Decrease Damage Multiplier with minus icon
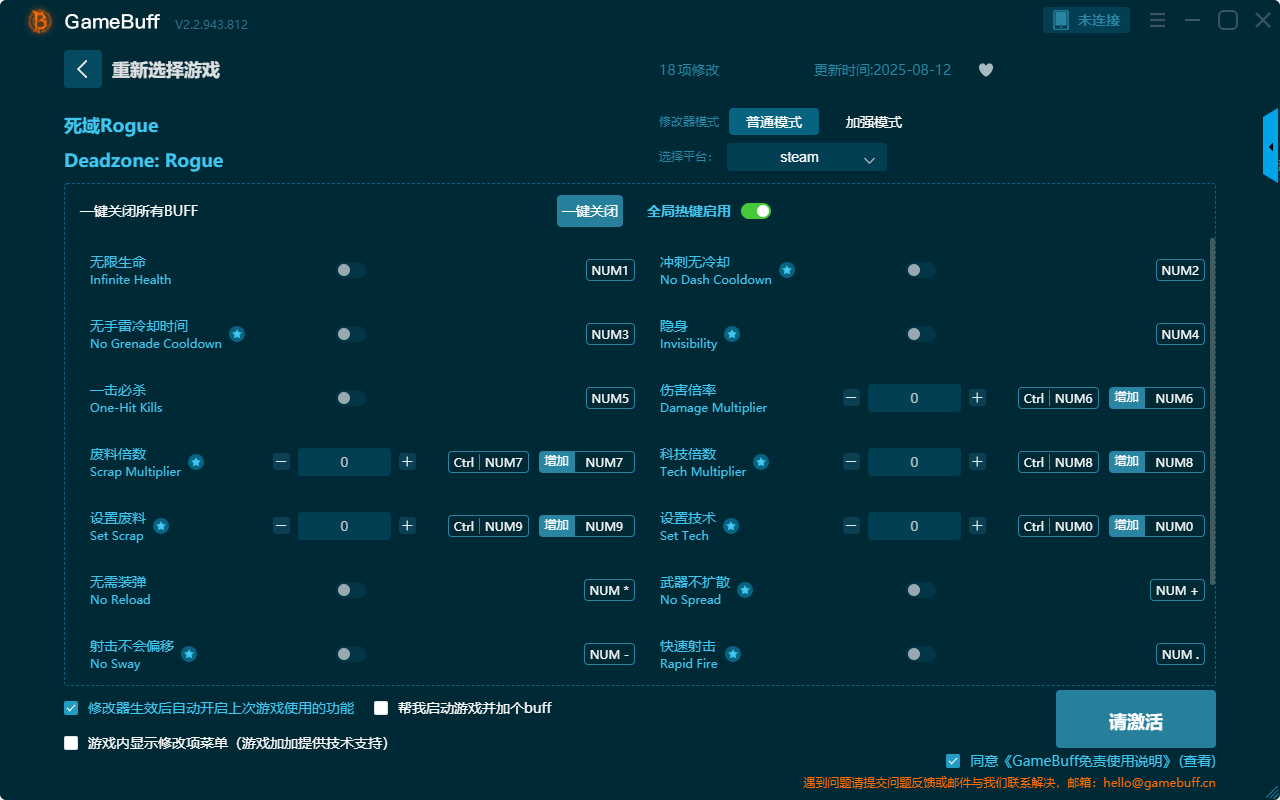The image size is (1280, 800). pyautogui.click(x=851, y=398)
